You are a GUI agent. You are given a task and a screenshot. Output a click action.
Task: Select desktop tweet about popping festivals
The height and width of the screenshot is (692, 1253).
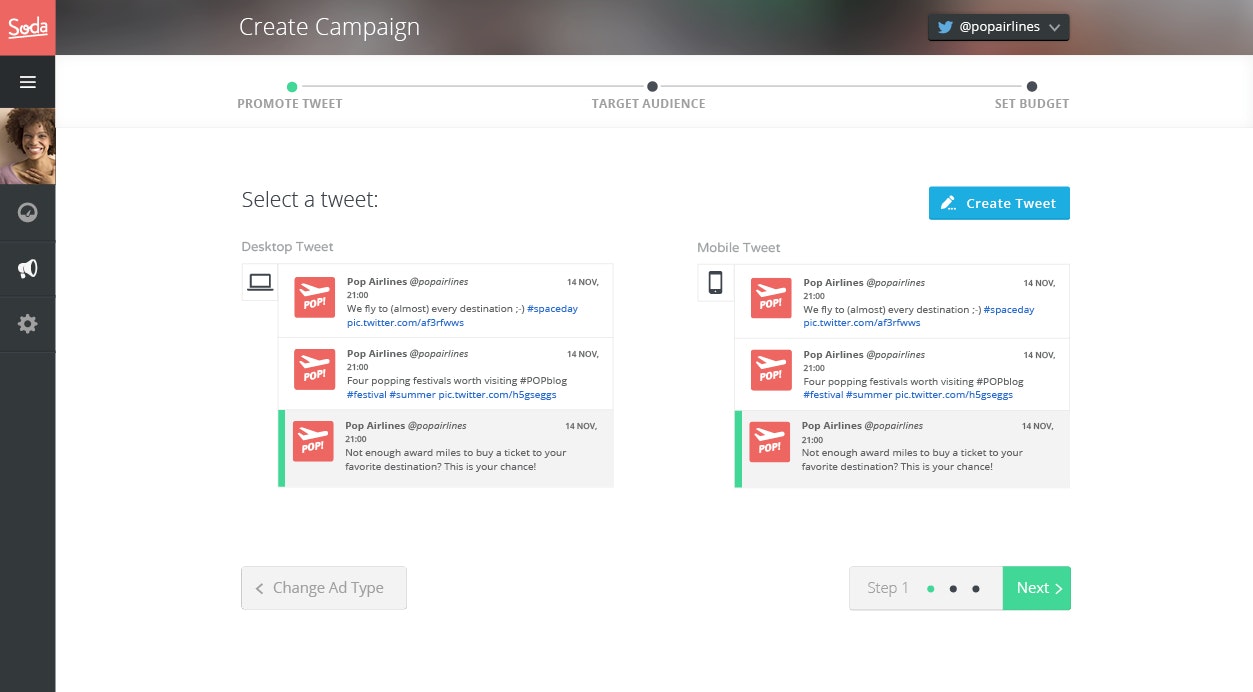(446, 373)
